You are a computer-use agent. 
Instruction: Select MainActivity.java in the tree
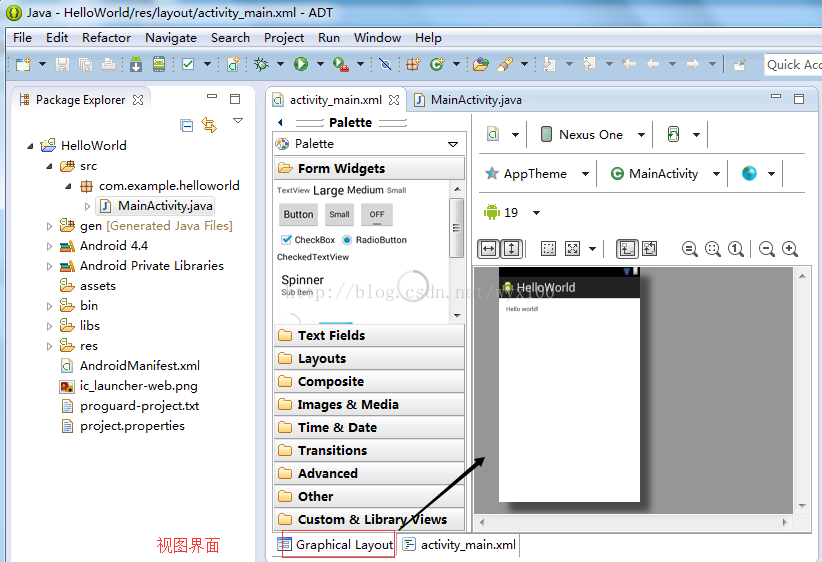[x=165, y=206]
